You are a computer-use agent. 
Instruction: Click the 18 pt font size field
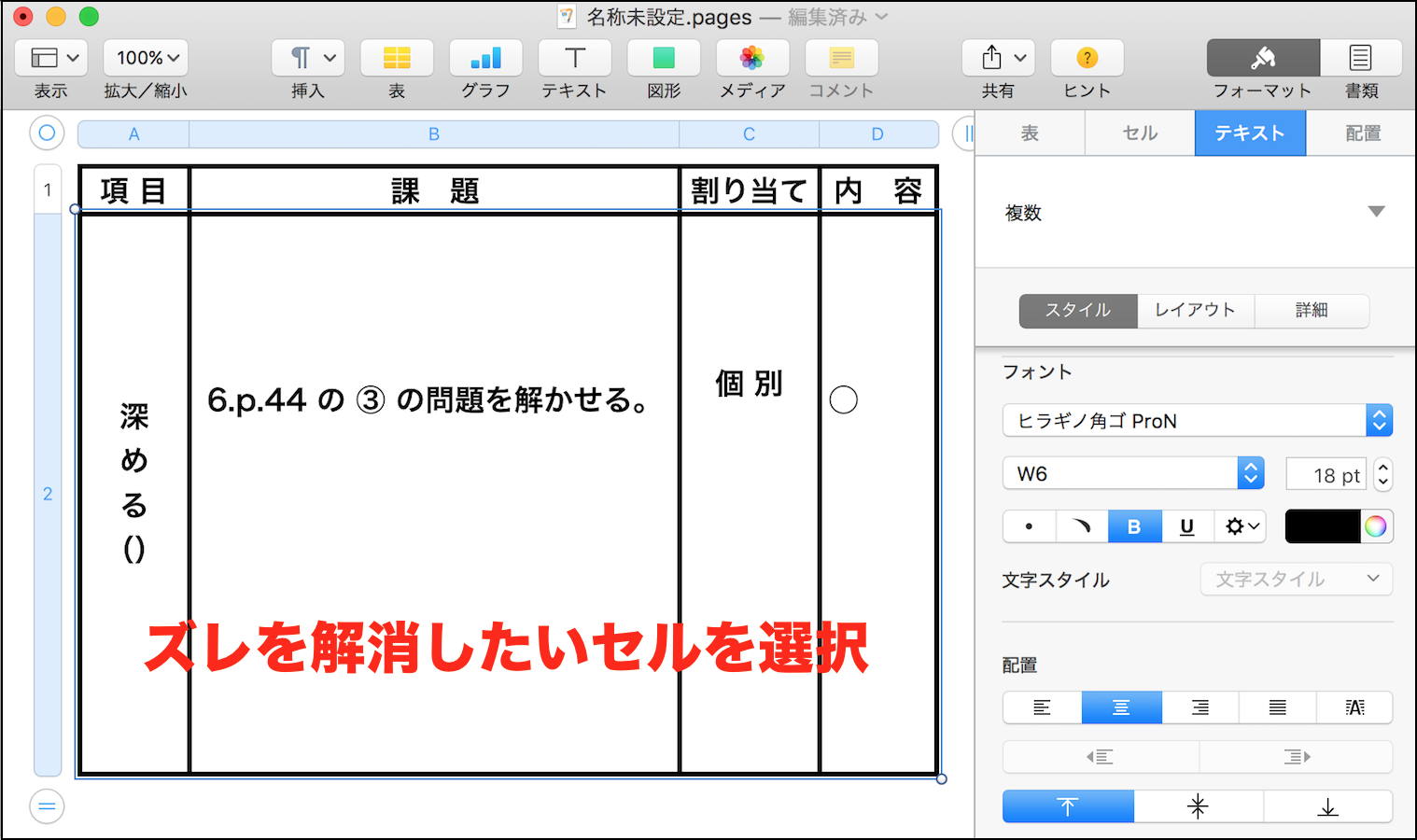click(1326, 475)
